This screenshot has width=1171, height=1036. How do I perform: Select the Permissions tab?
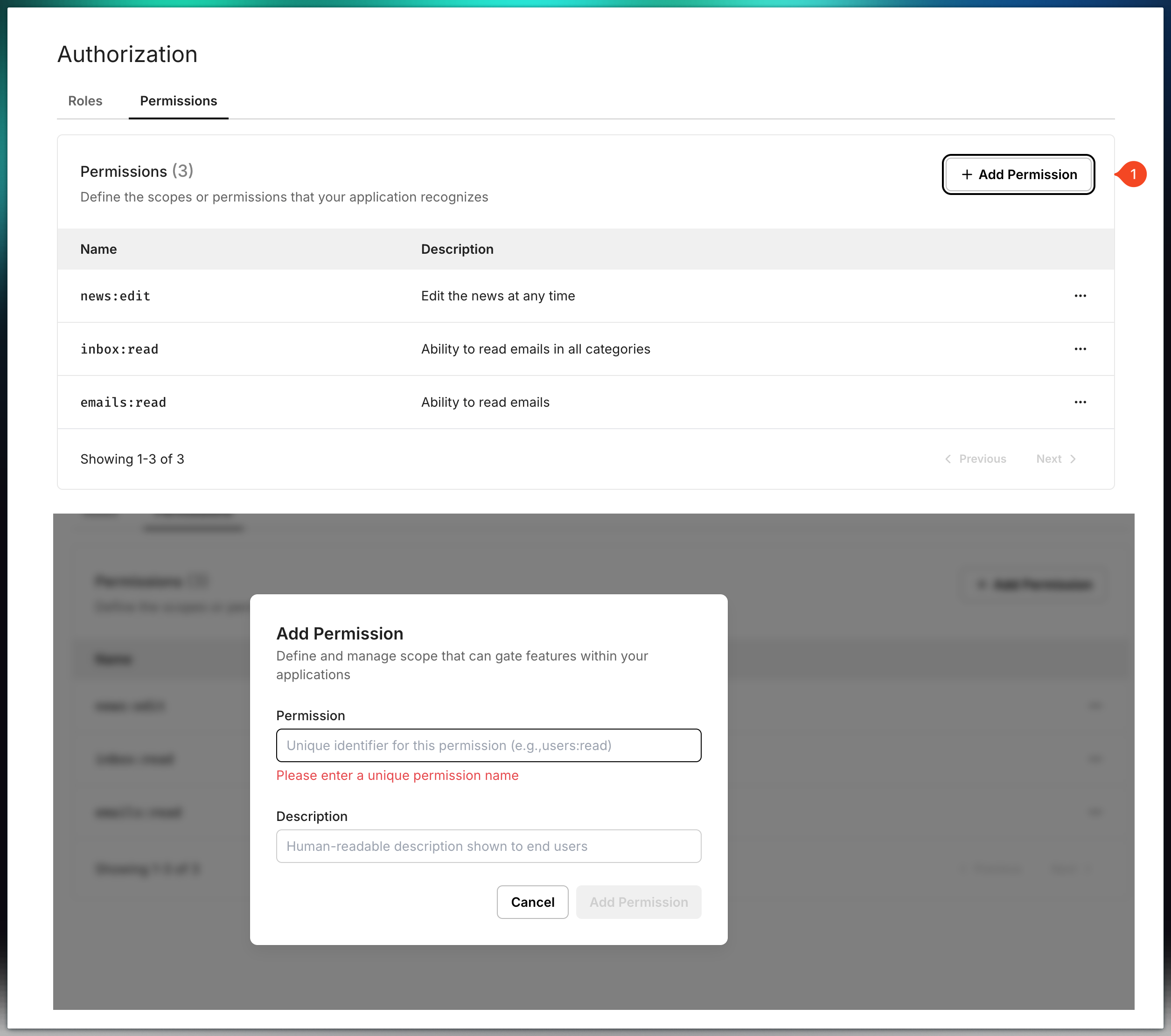pyautogui.click(x=178, y=101)
